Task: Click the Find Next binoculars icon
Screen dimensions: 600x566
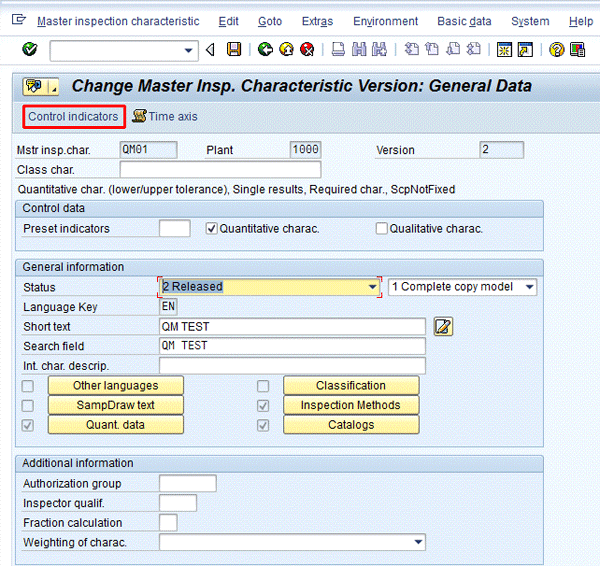Action: coord(379,49)
